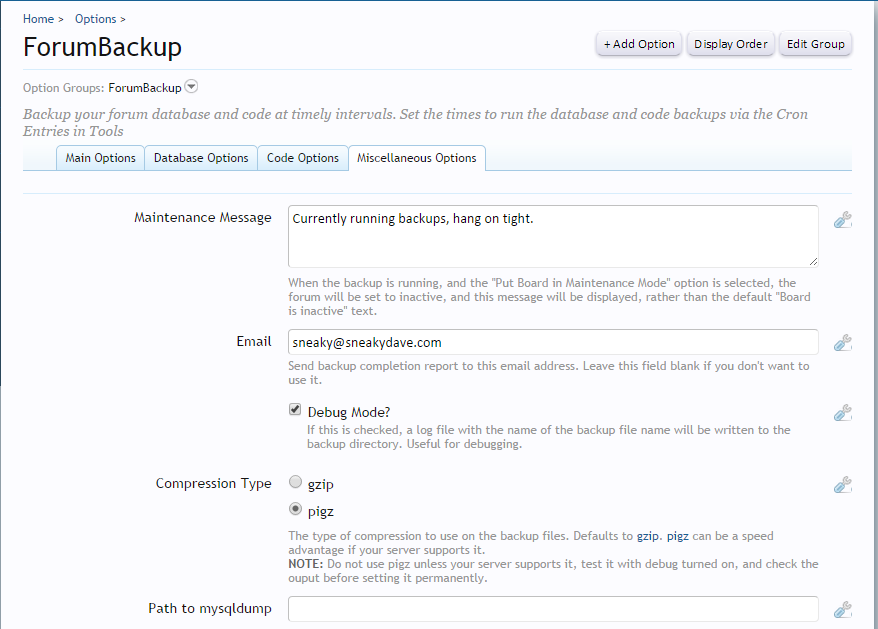878x629 pixels.
Task: Select the gzip compression radio button
Action: (x=295, y=482)
